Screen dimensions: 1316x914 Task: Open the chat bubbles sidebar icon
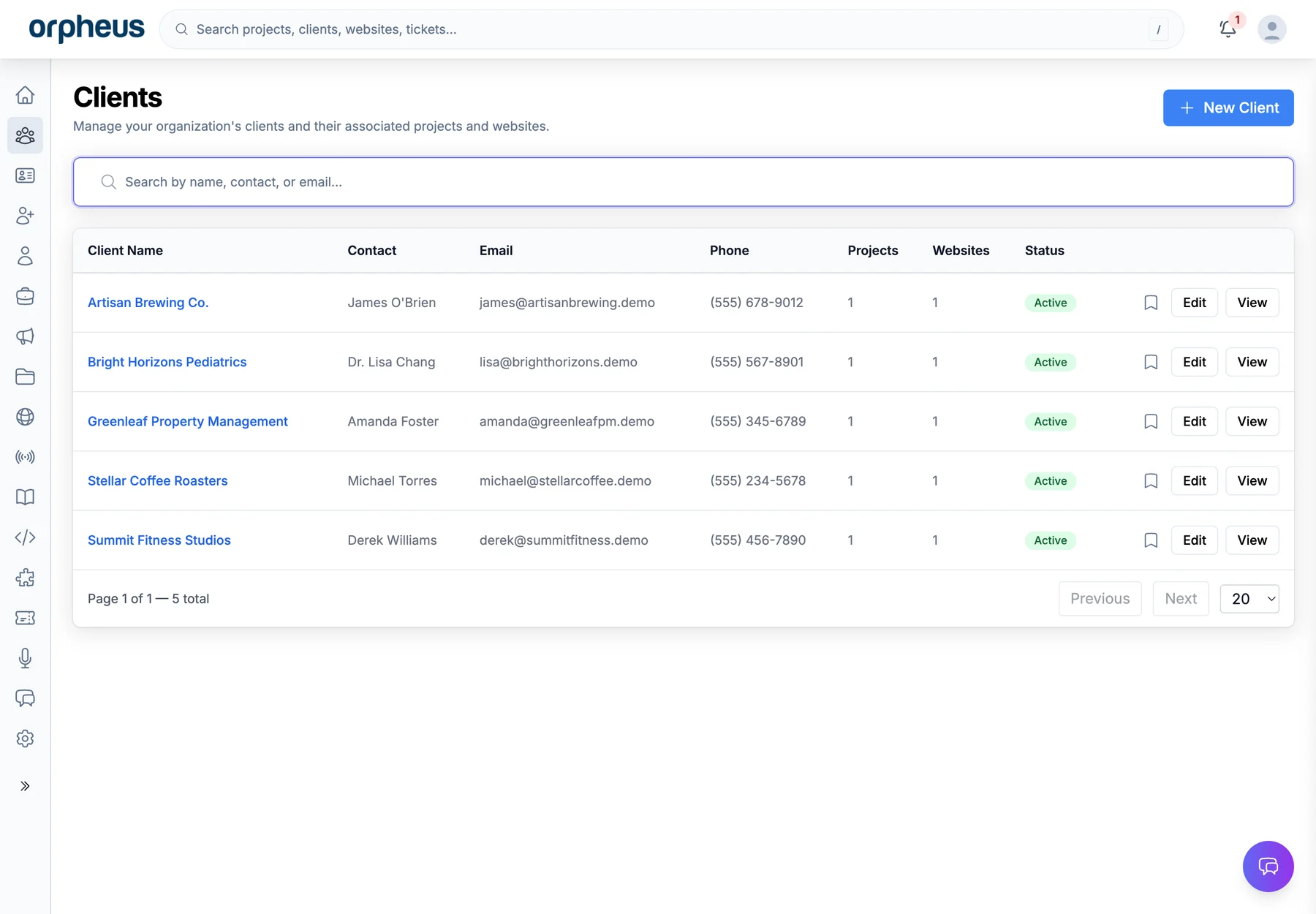tap(25, 698)
